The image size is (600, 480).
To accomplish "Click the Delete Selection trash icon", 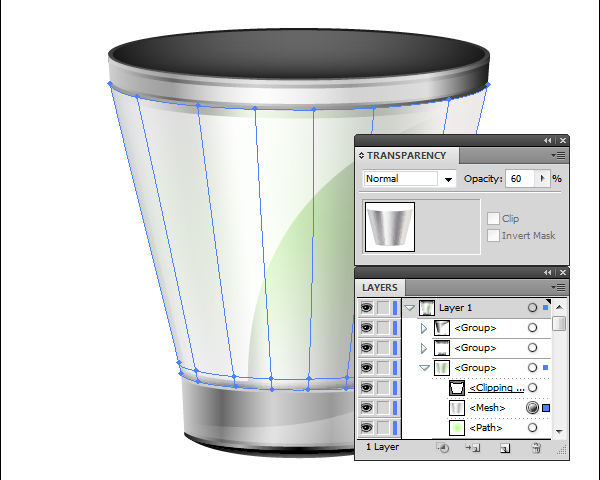I will point(536,447).
